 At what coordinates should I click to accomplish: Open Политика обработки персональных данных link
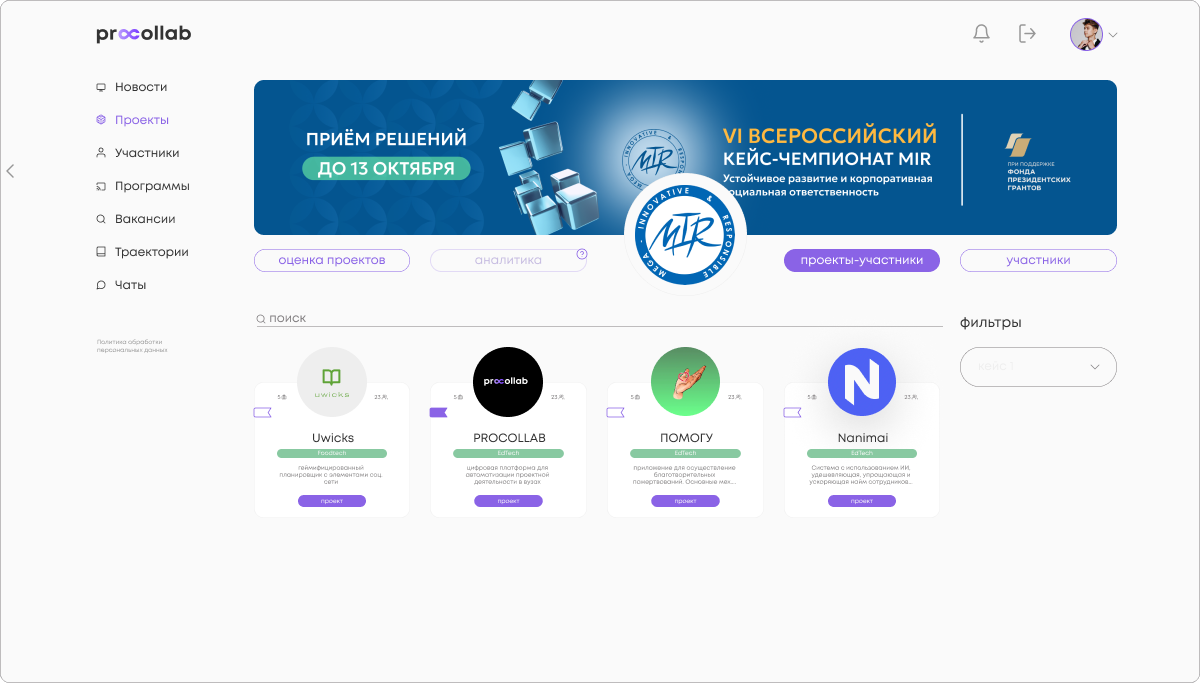[x=129, y=346]
